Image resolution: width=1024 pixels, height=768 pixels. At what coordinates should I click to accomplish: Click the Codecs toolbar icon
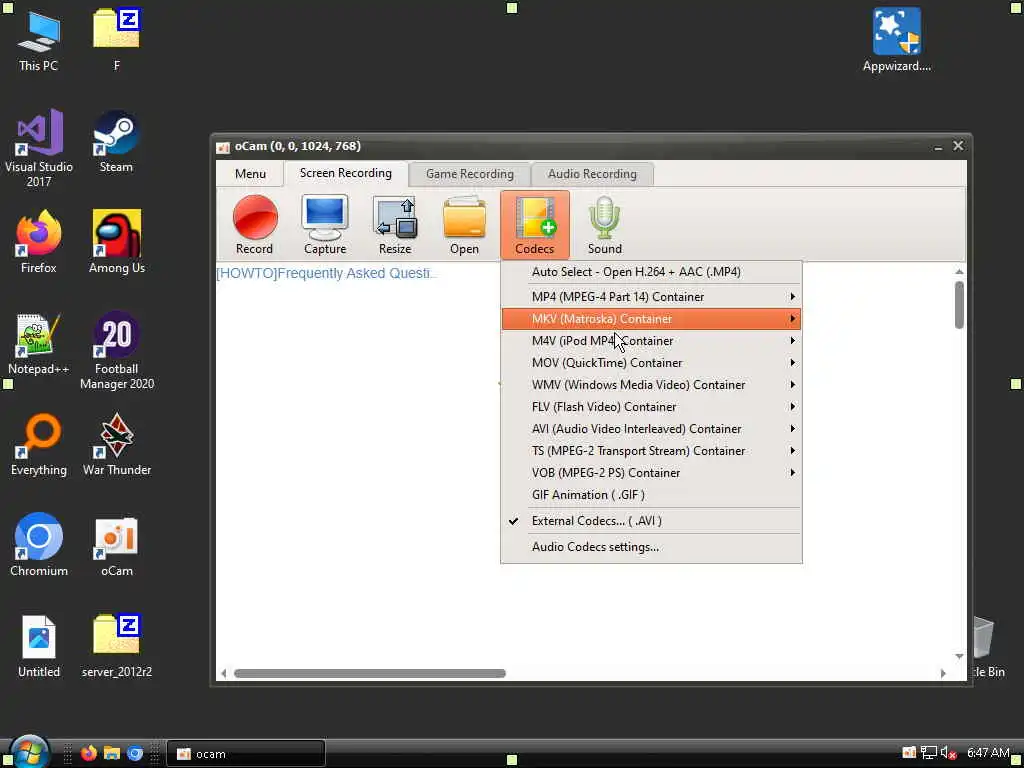click(x=535, y=225)
